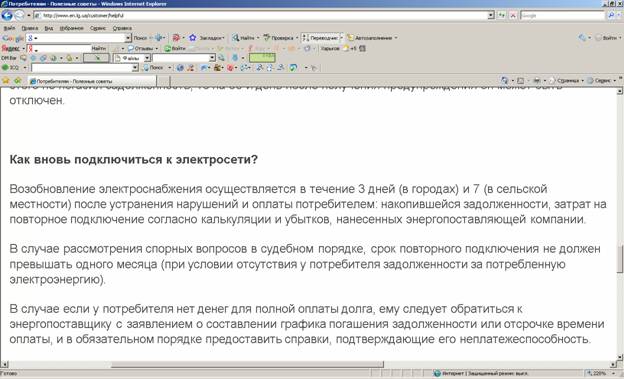Click the DM Bar label icon

9,58
